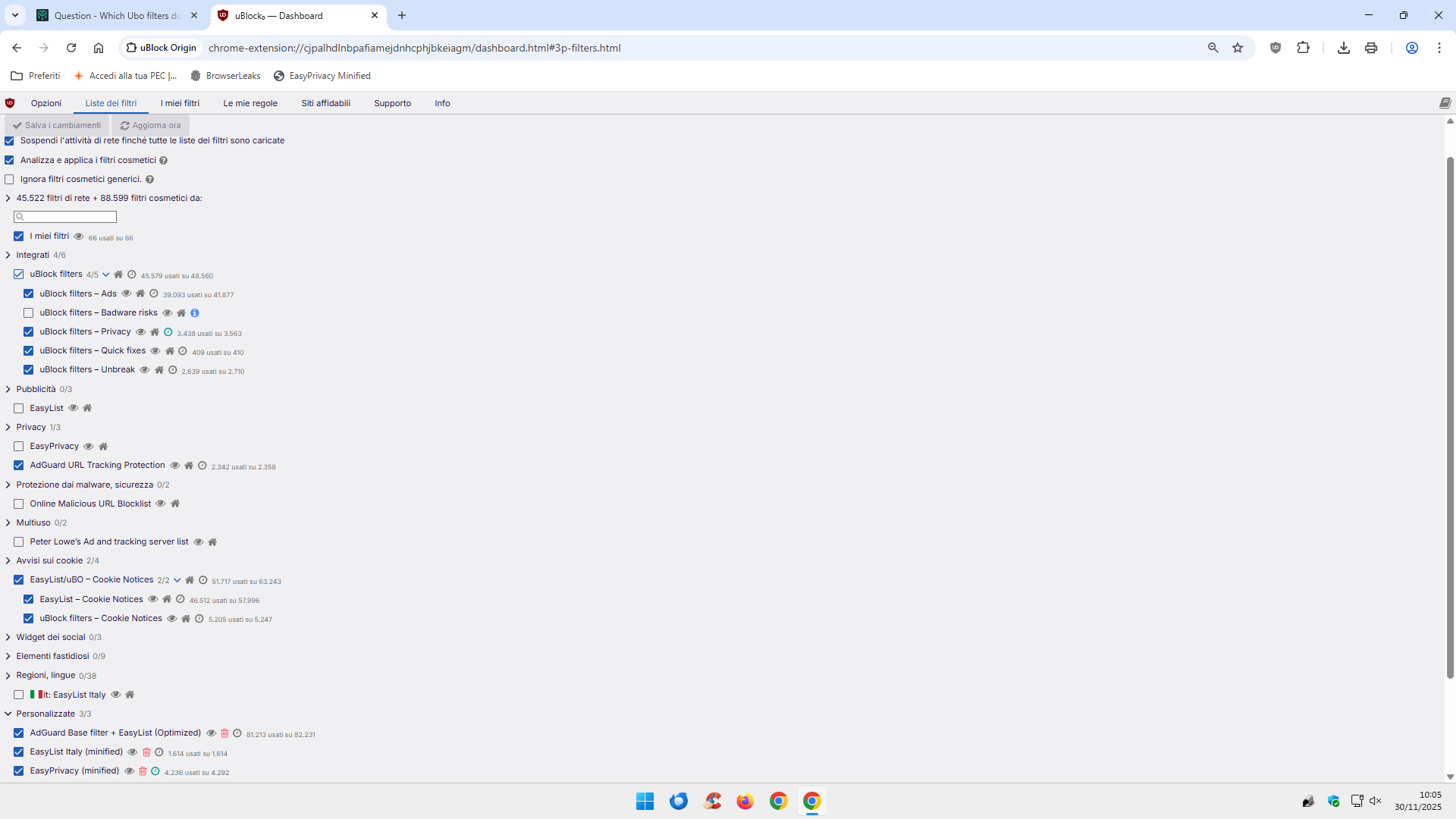Click home icon of AdGuard URL Tracking Protection
Screen dimensions: 1456x819
(189, 465)
